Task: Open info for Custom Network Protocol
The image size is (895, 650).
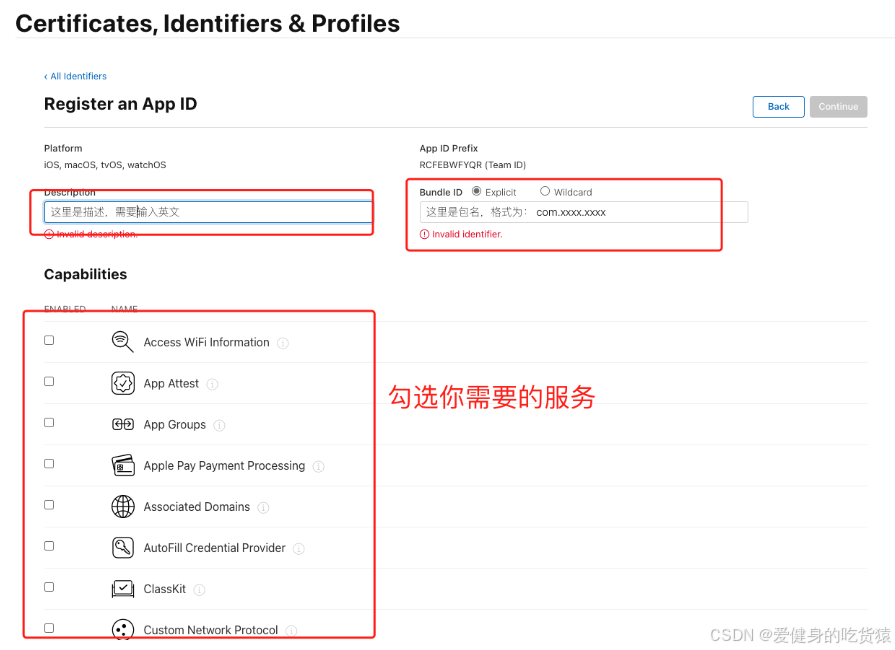Action: (291, 631)
